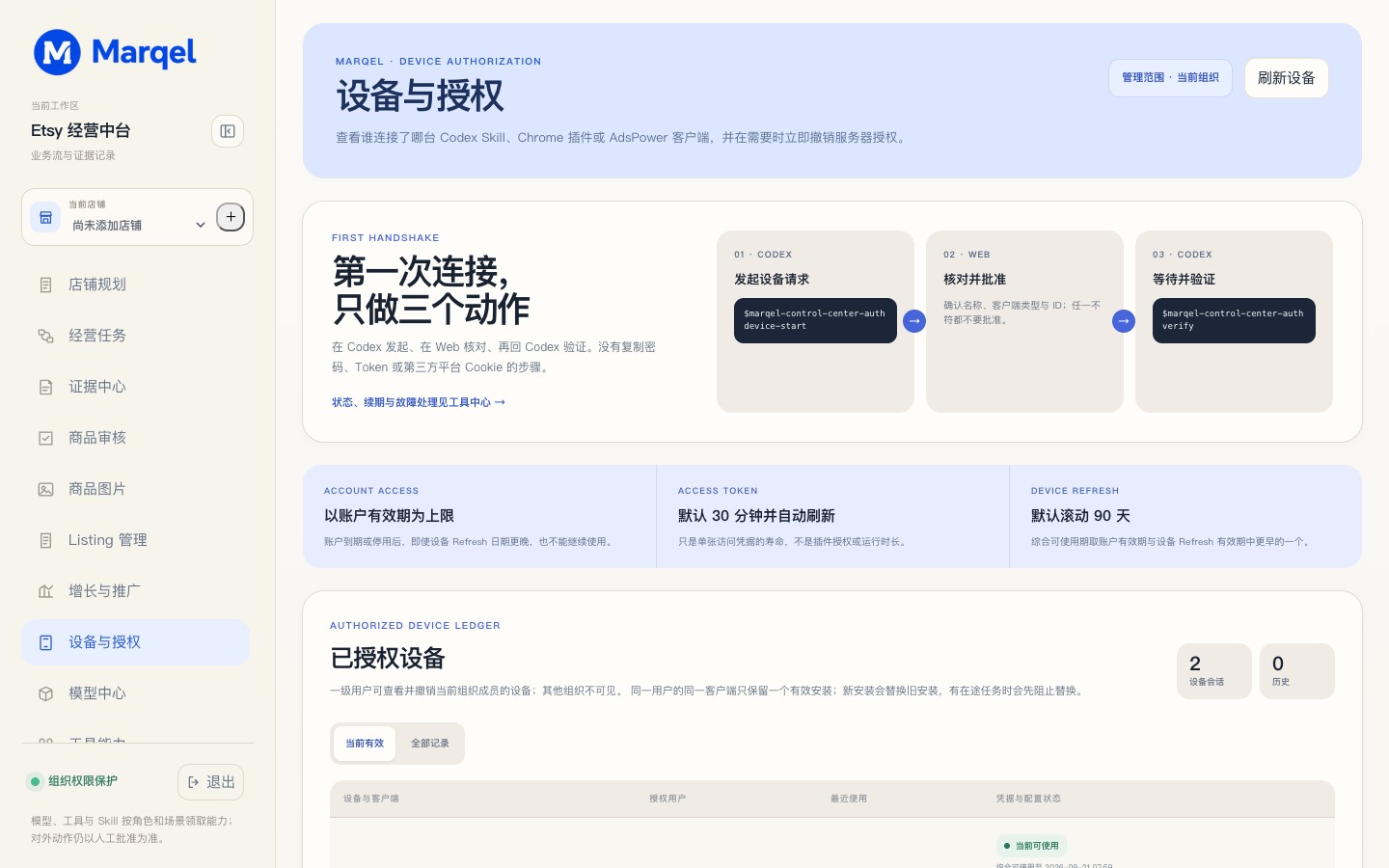Navigate to 商品审核

click(x=135, y=438)
